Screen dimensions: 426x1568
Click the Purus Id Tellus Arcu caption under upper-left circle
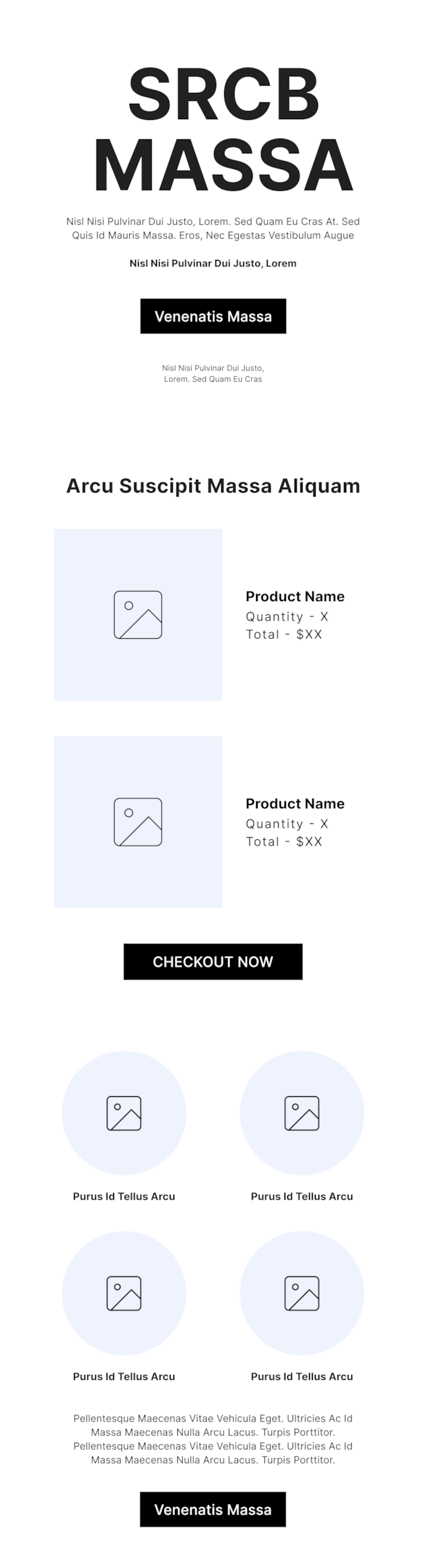[x=124, y=1196]
